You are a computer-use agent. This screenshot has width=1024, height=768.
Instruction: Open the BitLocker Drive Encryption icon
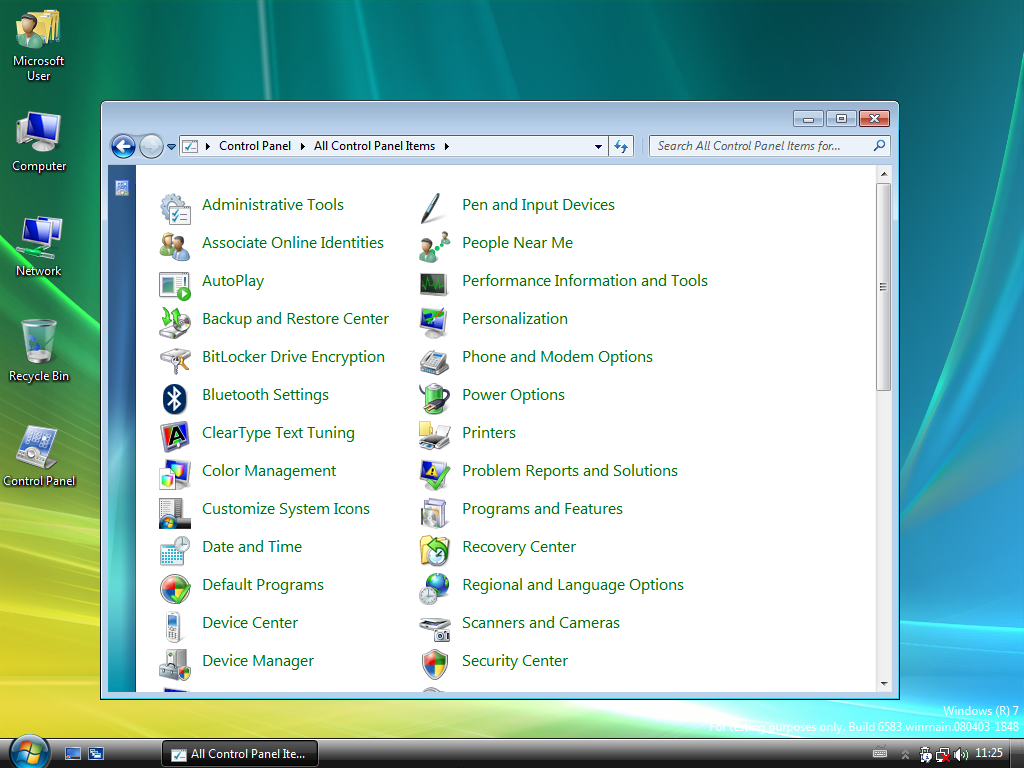click(175, 360)
